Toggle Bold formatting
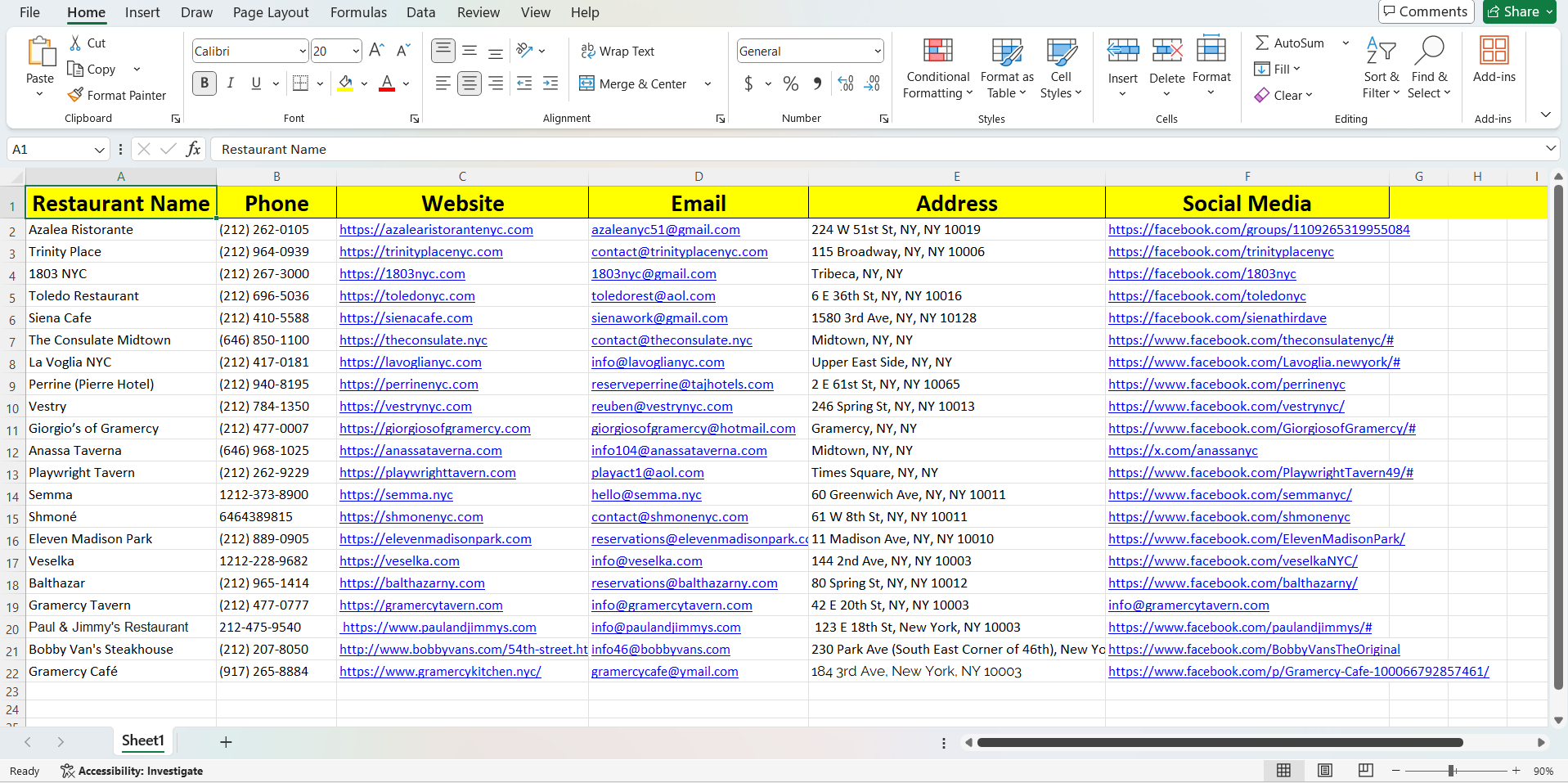This screenshot has width=1568, height=783. pyautogui.click(x=204, y=83)
